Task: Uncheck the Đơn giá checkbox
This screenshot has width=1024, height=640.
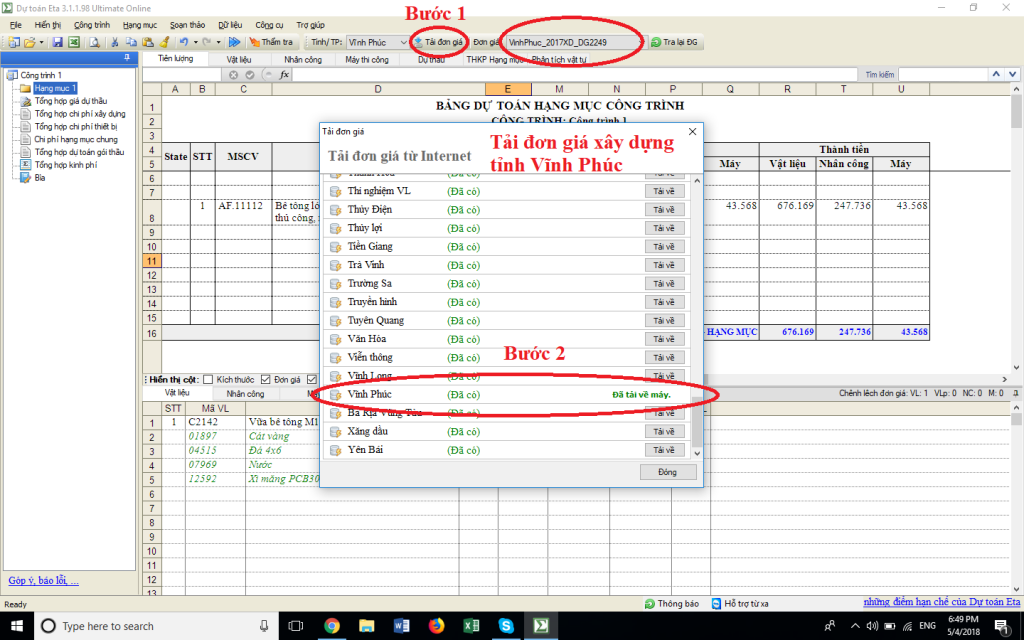Action: [x=266, y=380]
